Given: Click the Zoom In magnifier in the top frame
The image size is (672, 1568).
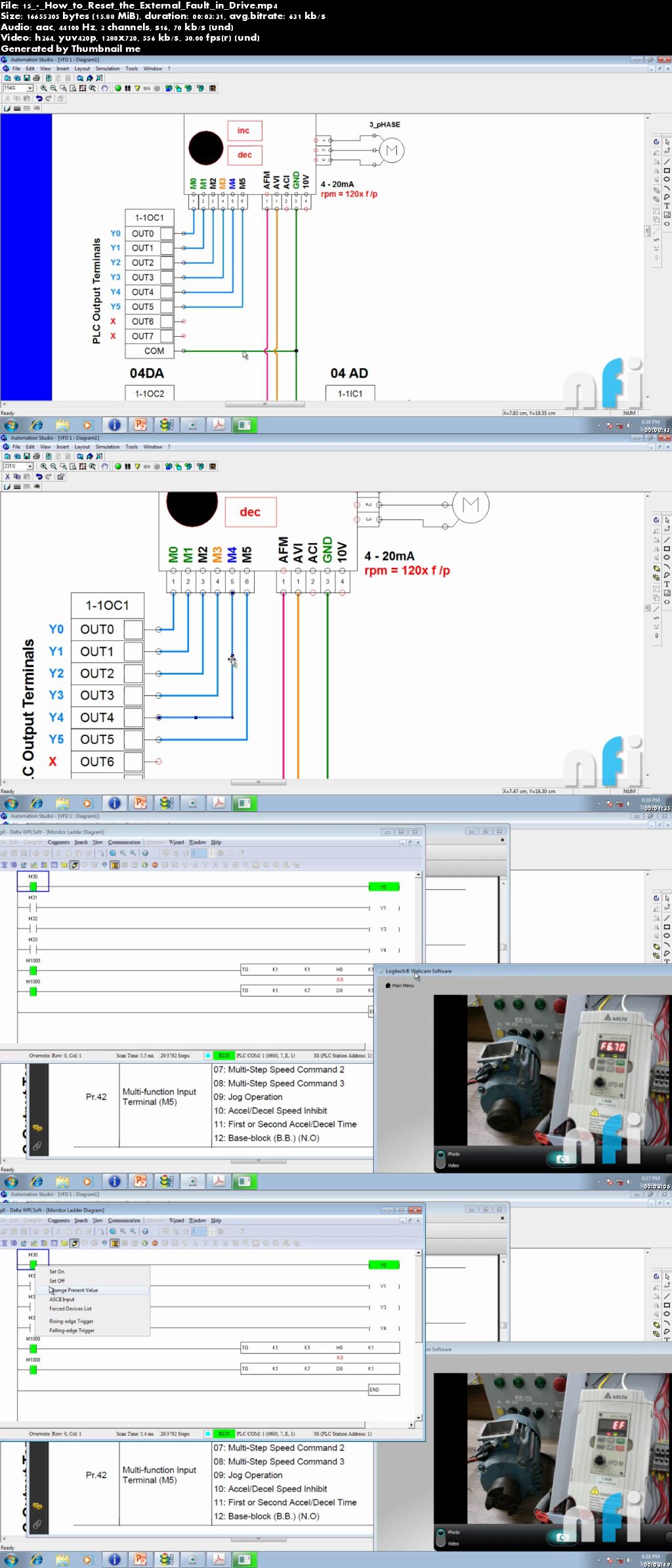Looking at the screenshot, I should point(44,88).
